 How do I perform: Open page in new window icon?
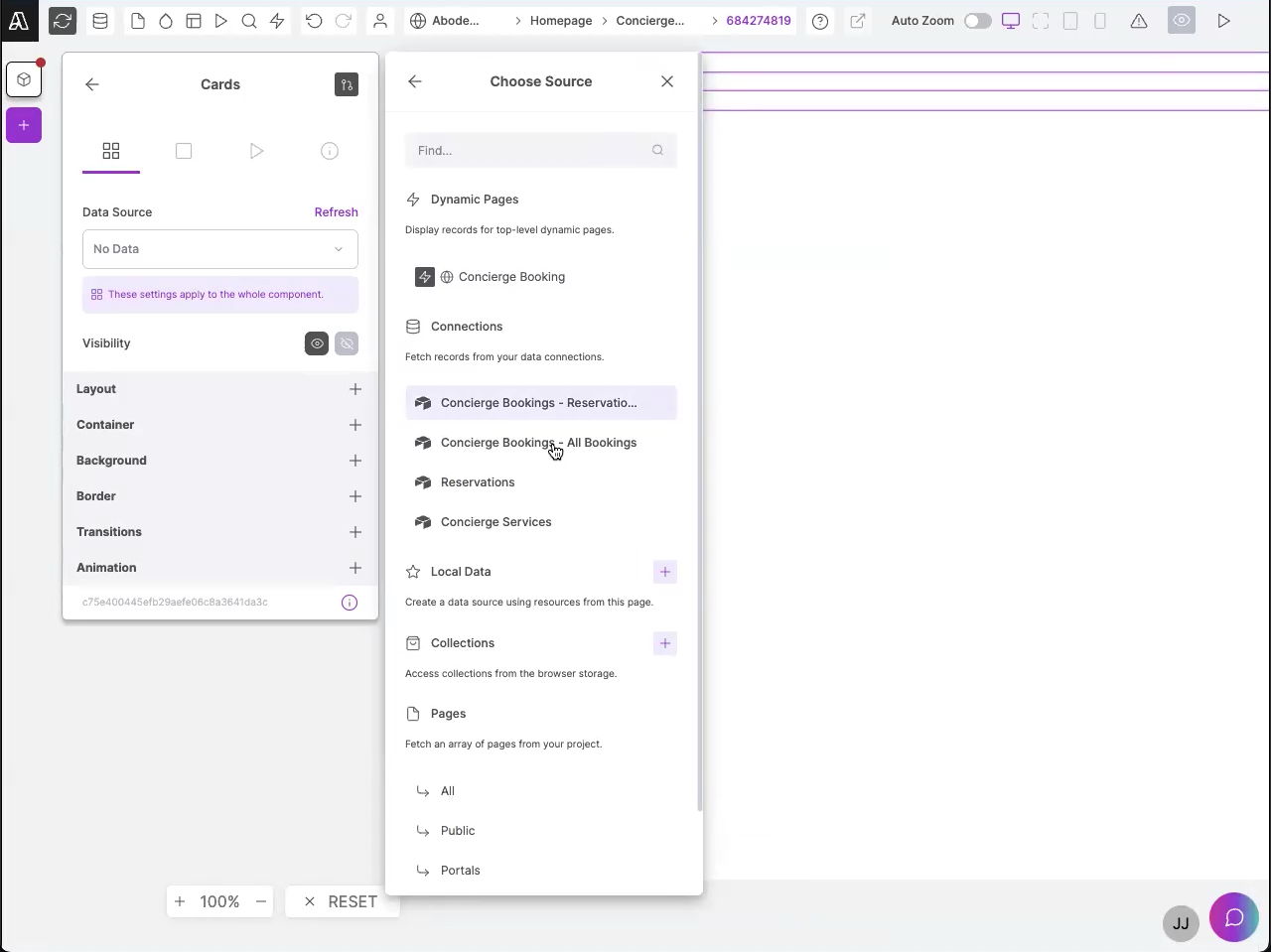[858, 21]
